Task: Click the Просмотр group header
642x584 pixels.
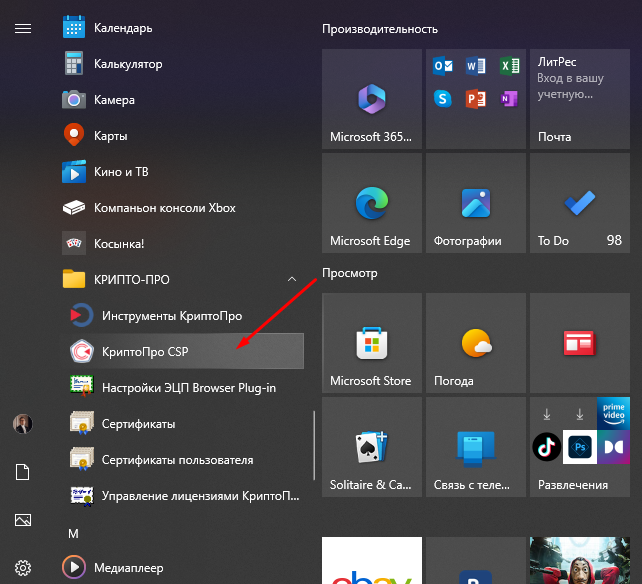Action: [x=350, y=273]
